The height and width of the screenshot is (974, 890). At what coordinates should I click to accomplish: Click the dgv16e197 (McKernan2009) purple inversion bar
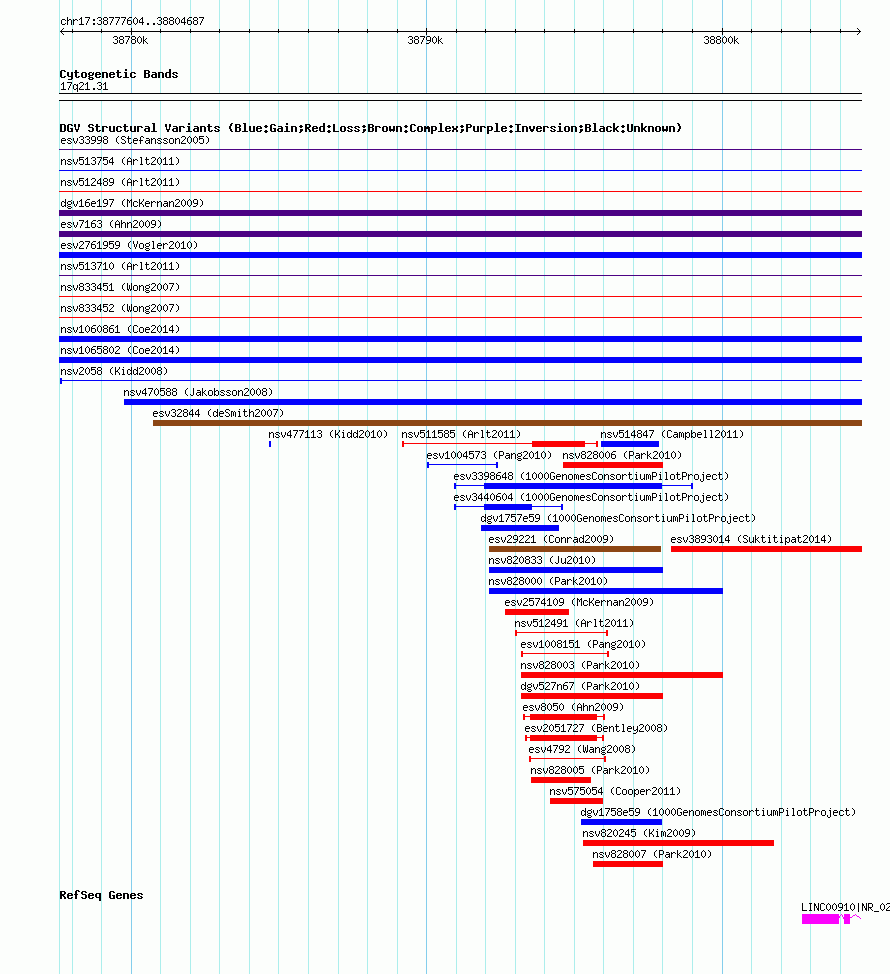(460, 213)
